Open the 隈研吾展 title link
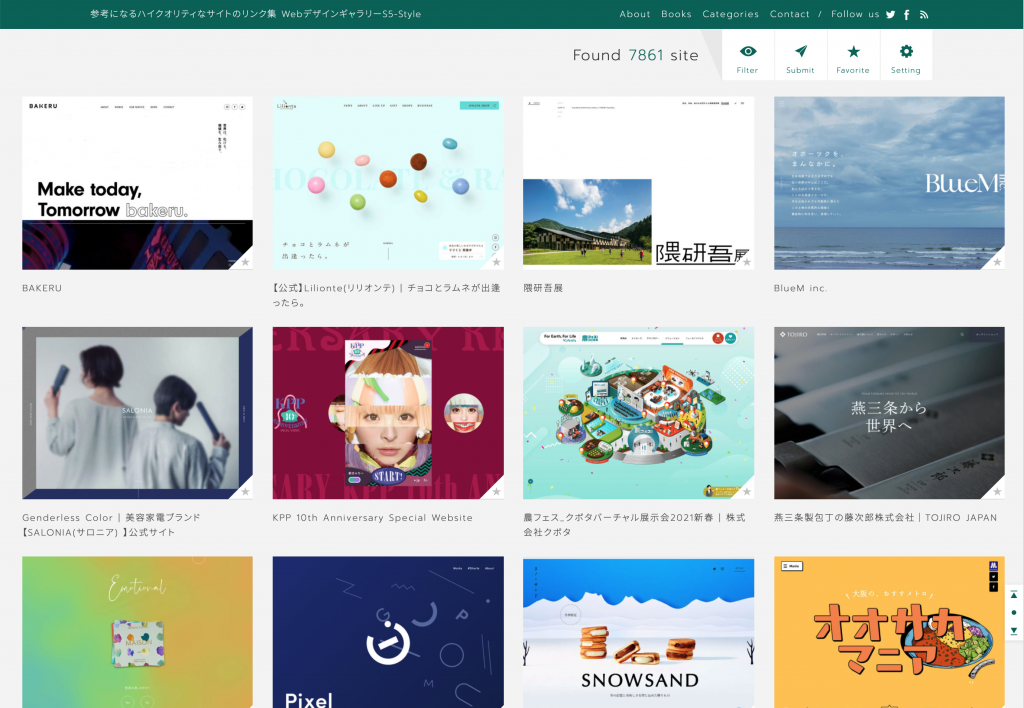The height and width of the screenshot is (708, 1024). (x=543, y=288)
